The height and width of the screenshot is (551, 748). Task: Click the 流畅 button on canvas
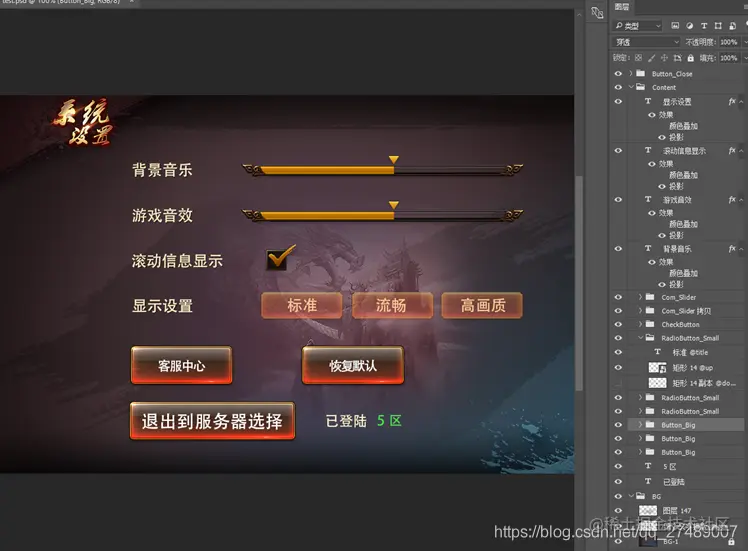coord(392,305)
